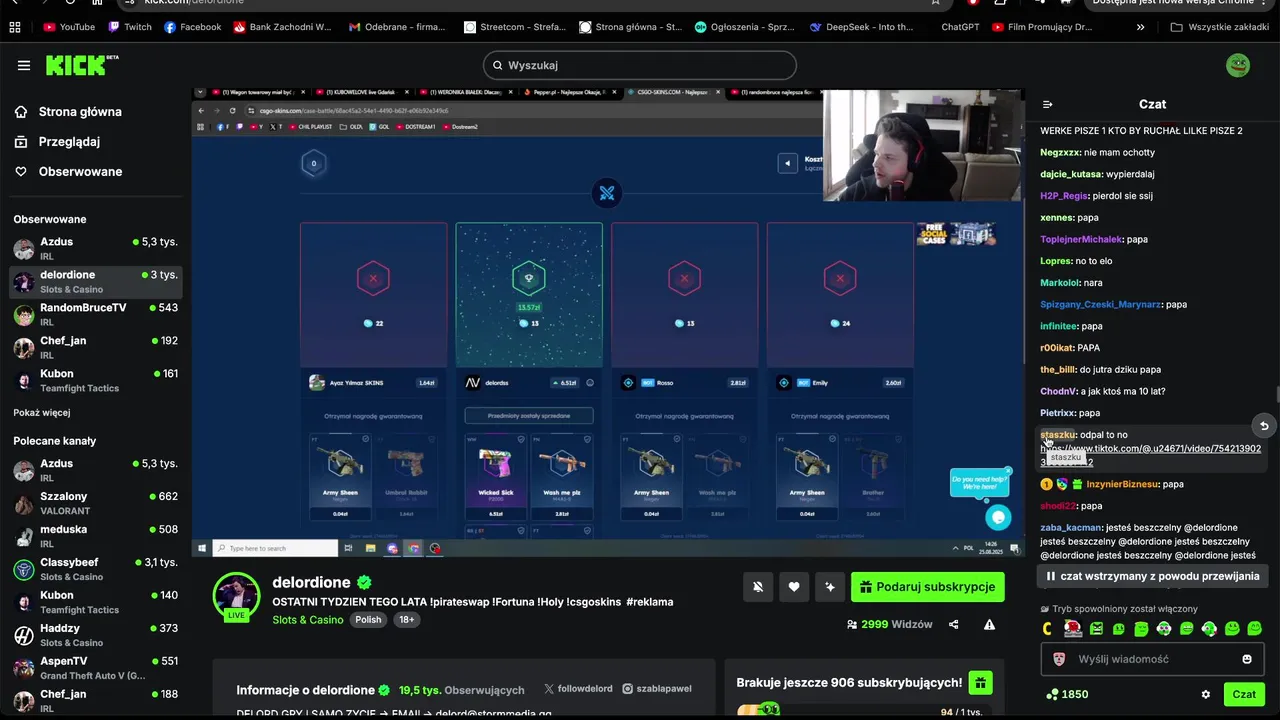This screenshot has width=1280, height=720.
Task: Insert the yellow C emote
Action: tap(1048, 629)
